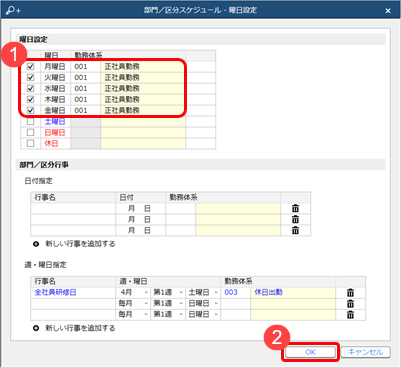This screenshot has height=368, width=401.
Task: Uncheck the 火曜日 checkbox
Action: 30,77
